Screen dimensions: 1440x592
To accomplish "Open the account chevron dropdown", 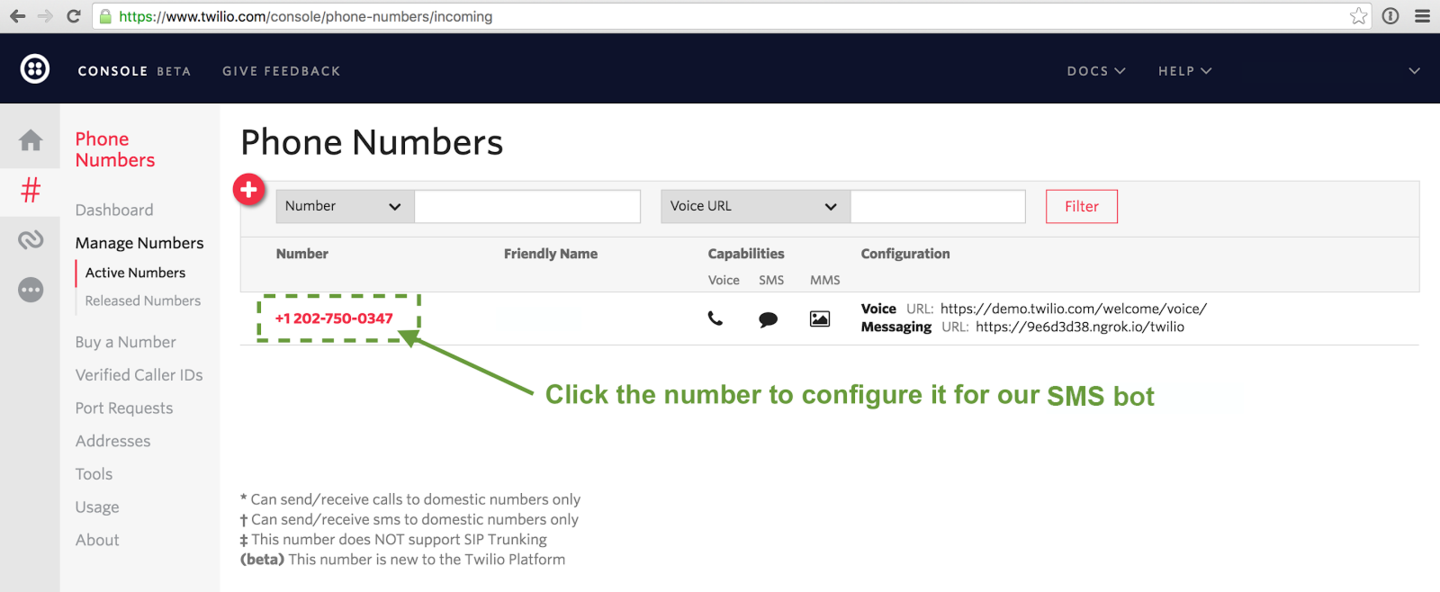I will click(x=1414, y=71).
